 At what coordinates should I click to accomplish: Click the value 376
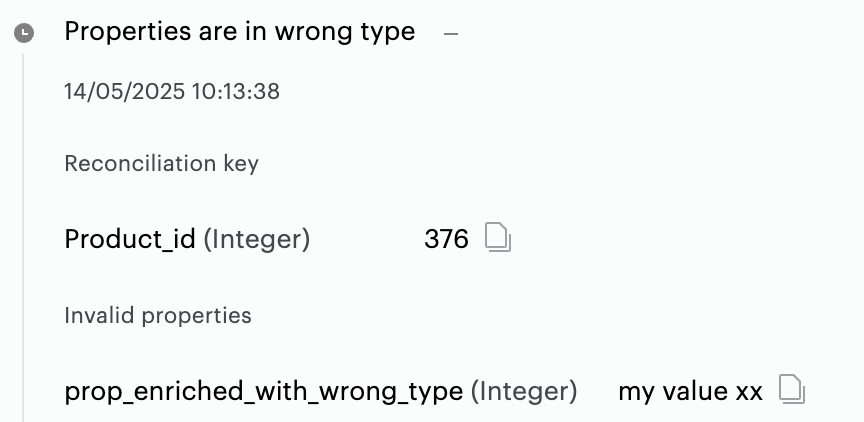(x=446, y=240)
